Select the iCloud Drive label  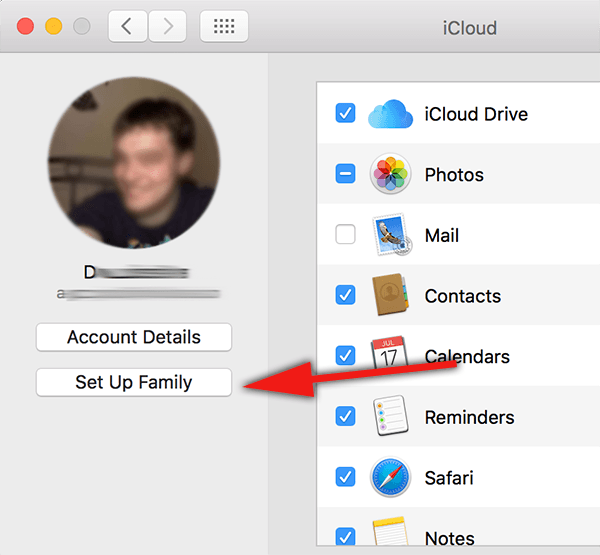(476, 114)
